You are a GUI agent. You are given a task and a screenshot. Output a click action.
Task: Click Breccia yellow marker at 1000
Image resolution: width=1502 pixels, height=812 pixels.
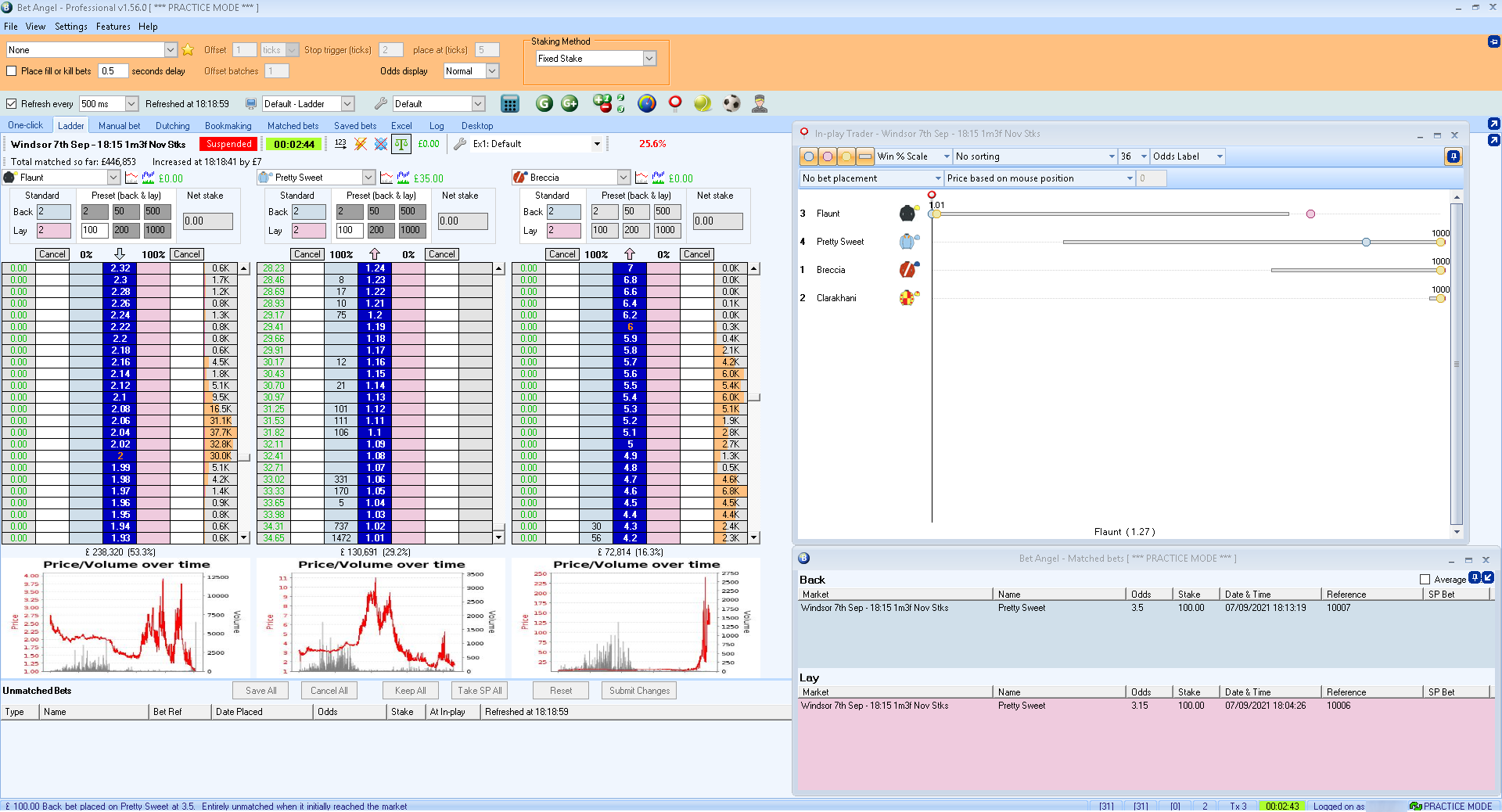tap(1440, 271)
